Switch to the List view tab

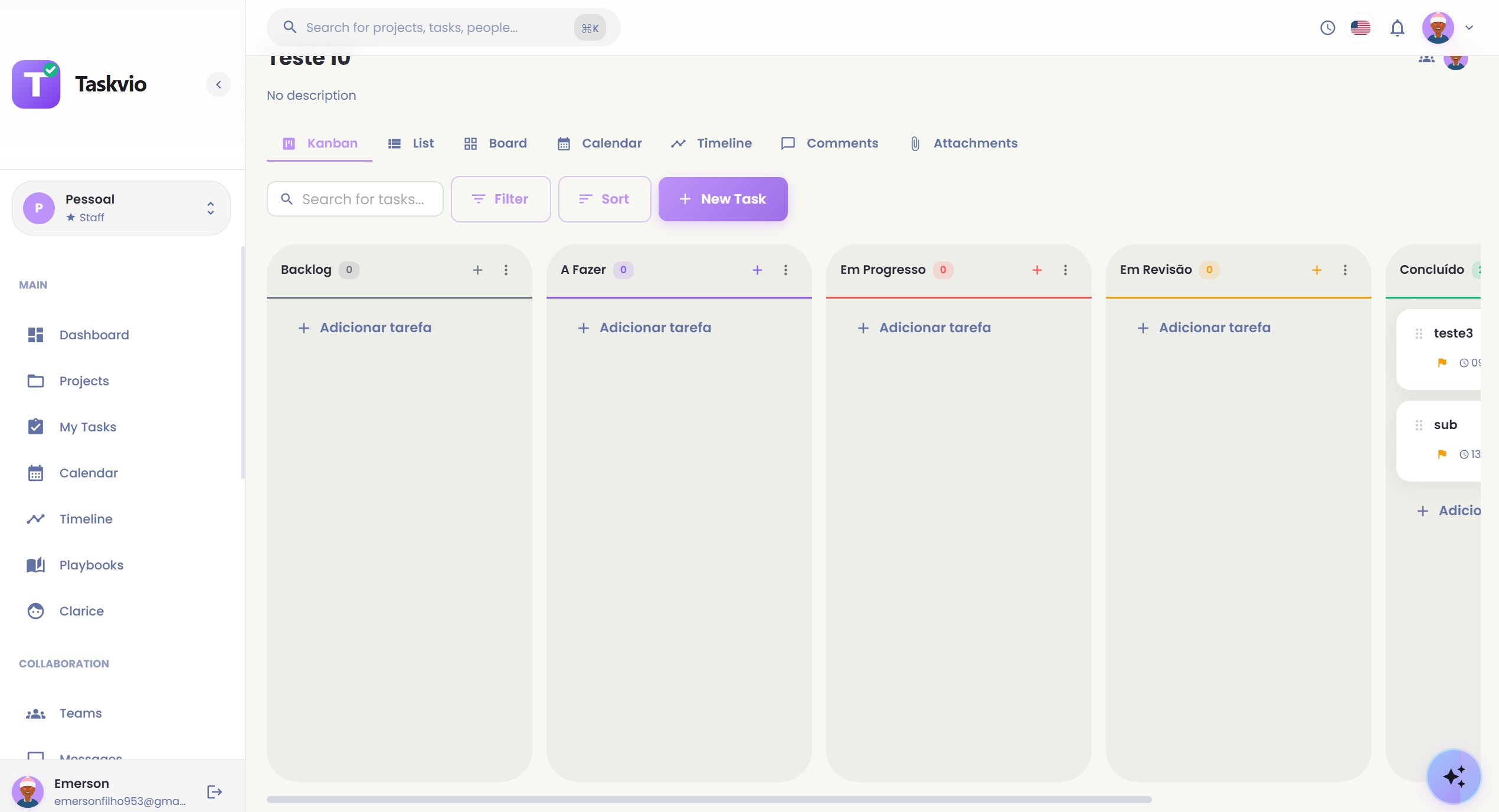pos(411,143)
